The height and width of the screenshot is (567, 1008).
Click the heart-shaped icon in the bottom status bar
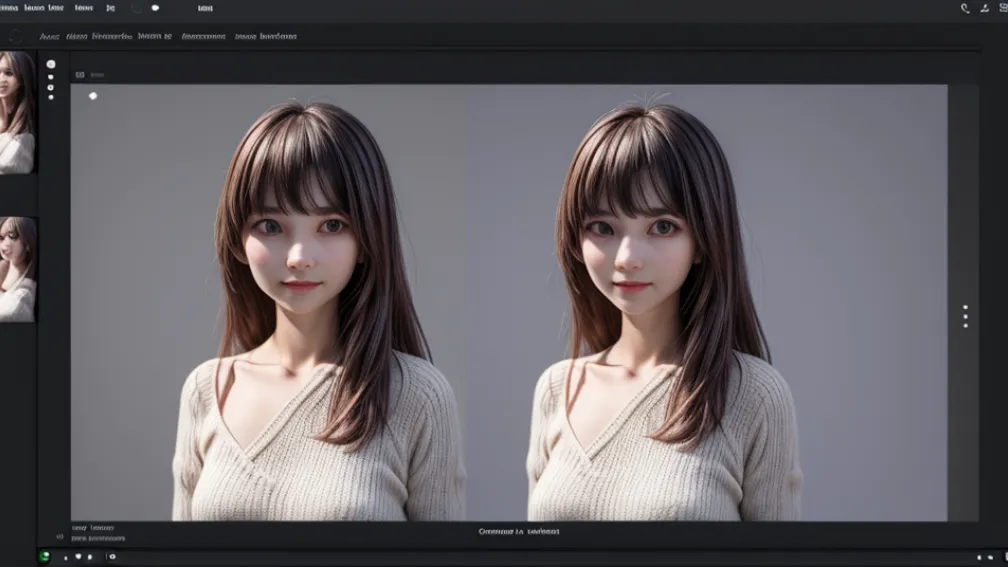78,556
